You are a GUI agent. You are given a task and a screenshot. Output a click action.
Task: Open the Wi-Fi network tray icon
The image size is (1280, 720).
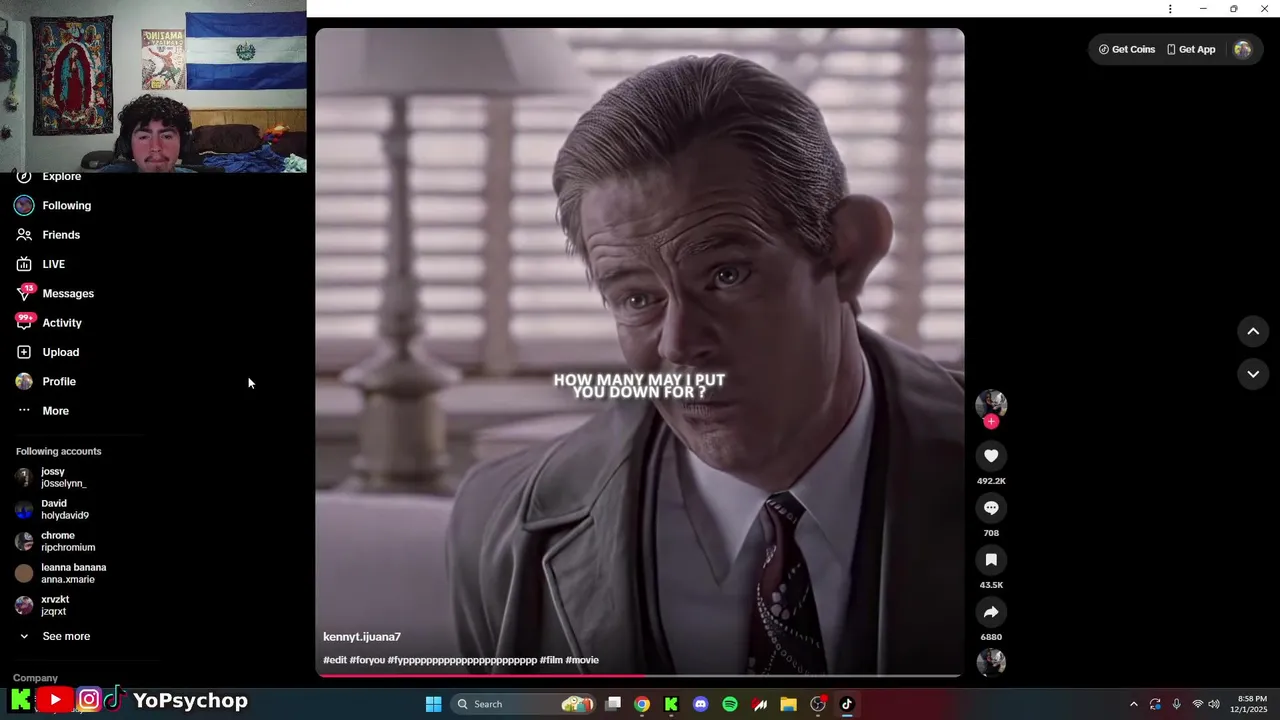point(1197,704)
